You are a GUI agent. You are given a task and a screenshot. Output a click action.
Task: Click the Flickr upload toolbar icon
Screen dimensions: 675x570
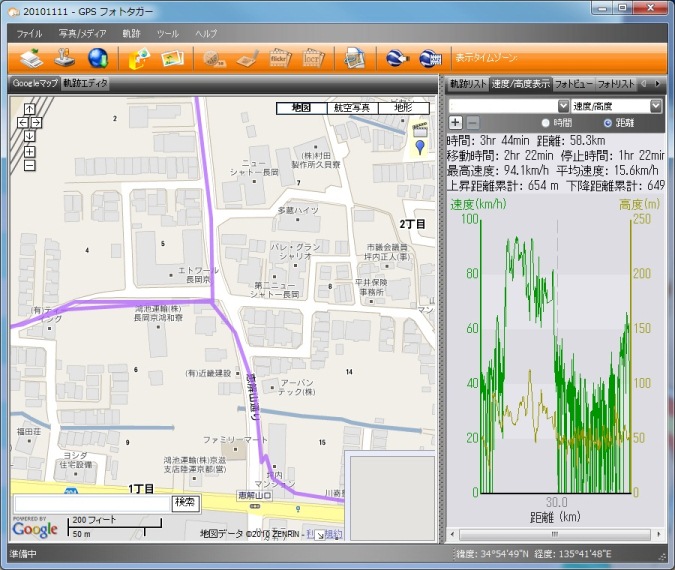[280, 59]
